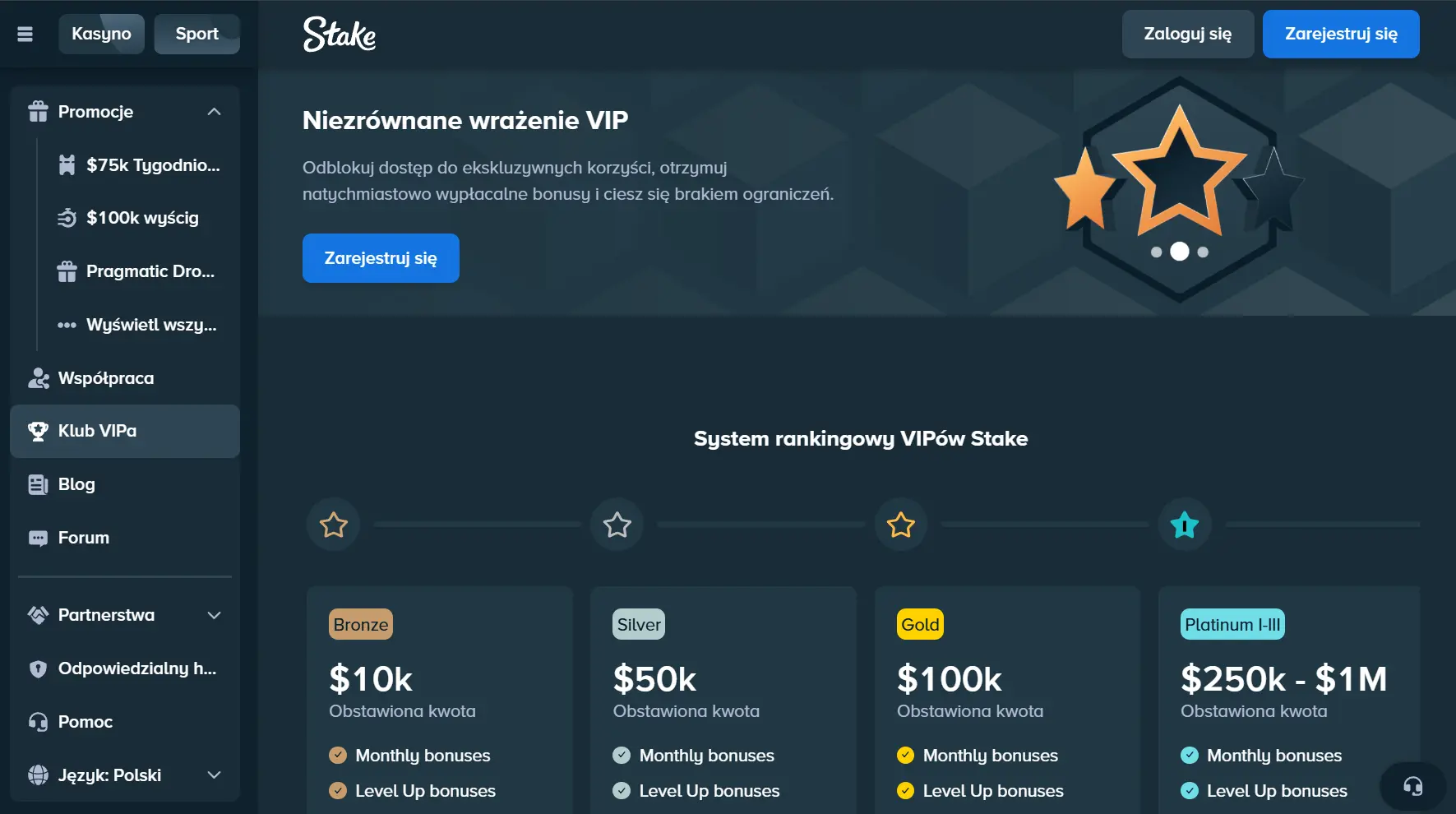This screenshot has height=814, width=1456.
Task: Click the Silver tier badge
Action: coord(639,625)
